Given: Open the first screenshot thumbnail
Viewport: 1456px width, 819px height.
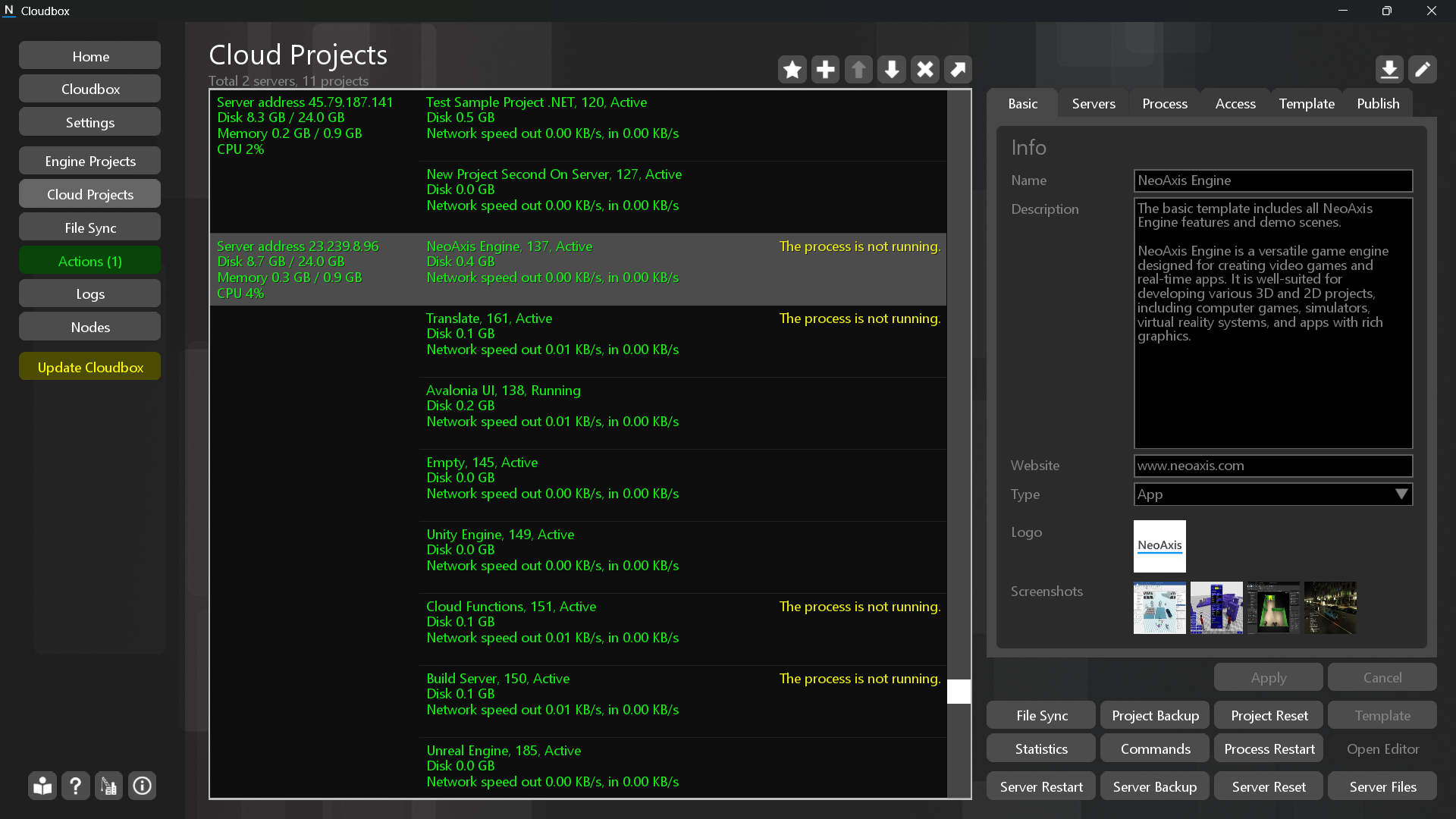Looking at the screenshot, I should (1159, 607).
